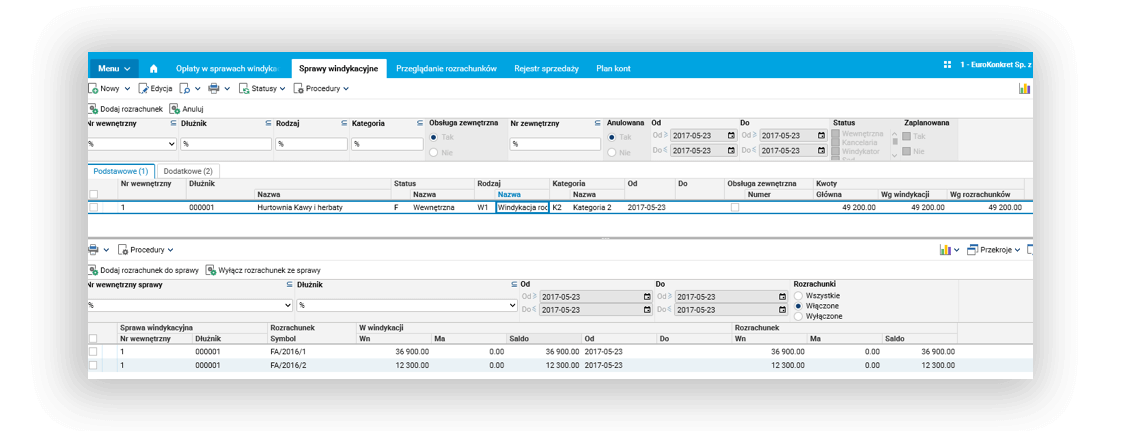Viewport: 1121px width, 431px height.
Task: Expand the Nowy dropdown arrow
Action: (x=127, y=89)
